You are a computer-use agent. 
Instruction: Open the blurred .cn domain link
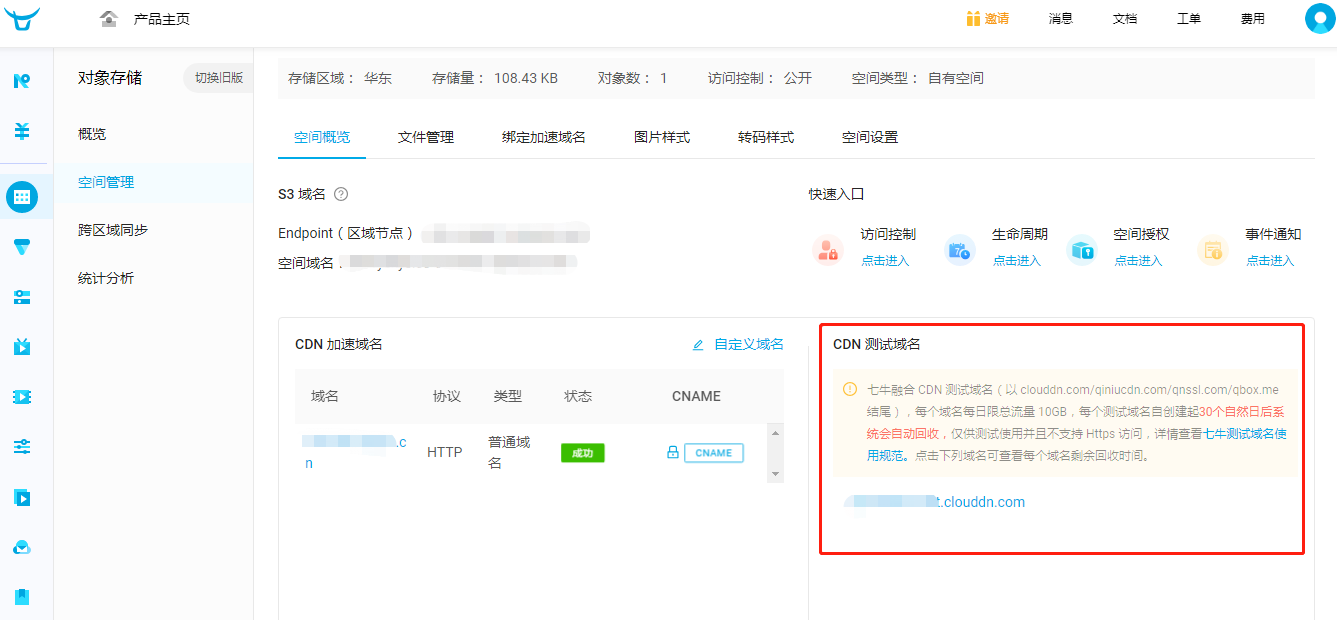(354, 452)
